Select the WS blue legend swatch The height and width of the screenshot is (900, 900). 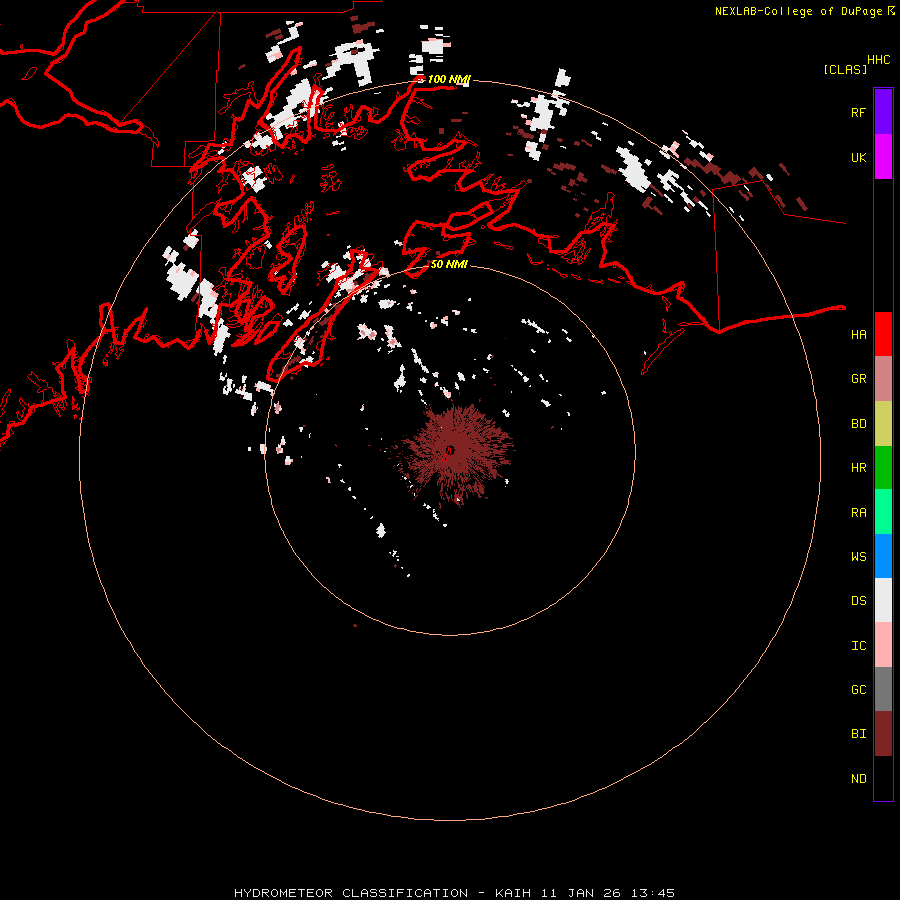click(883, 556)
